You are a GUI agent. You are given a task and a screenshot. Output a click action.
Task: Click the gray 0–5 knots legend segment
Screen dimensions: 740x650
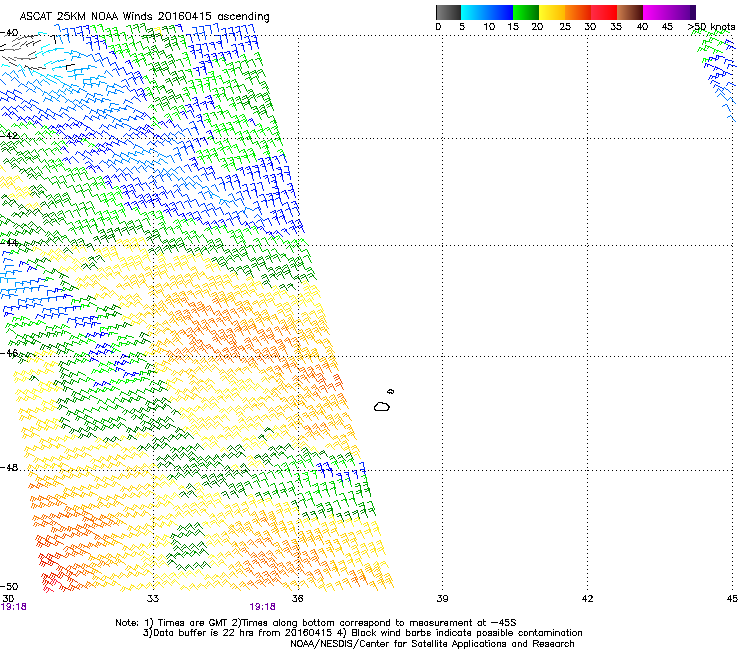point(448,12)
